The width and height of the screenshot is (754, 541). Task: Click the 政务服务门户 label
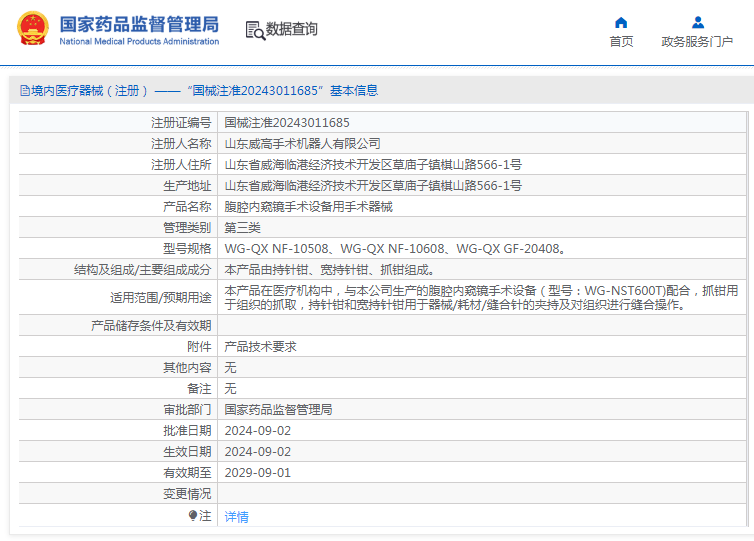coord(697,42)
